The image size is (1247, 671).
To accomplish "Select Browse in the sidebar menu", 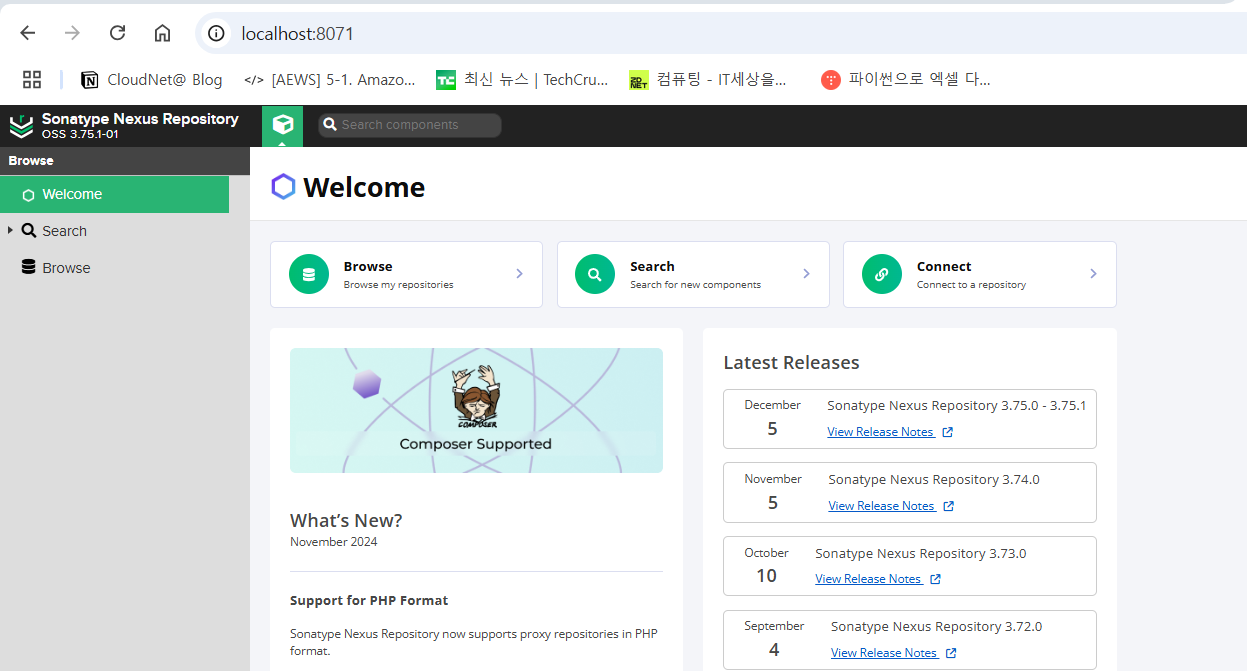I will 66,268.
